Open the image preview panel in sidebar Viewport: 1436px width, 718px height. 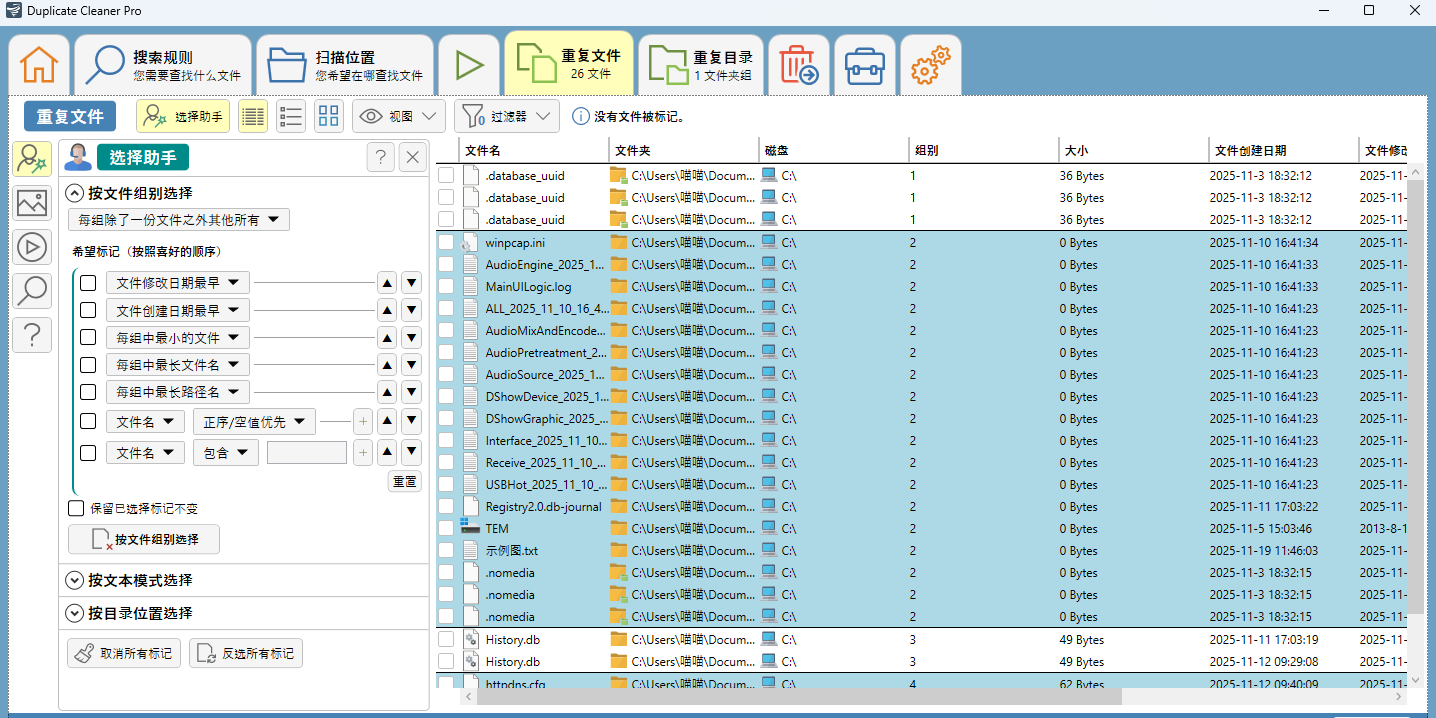32,202
